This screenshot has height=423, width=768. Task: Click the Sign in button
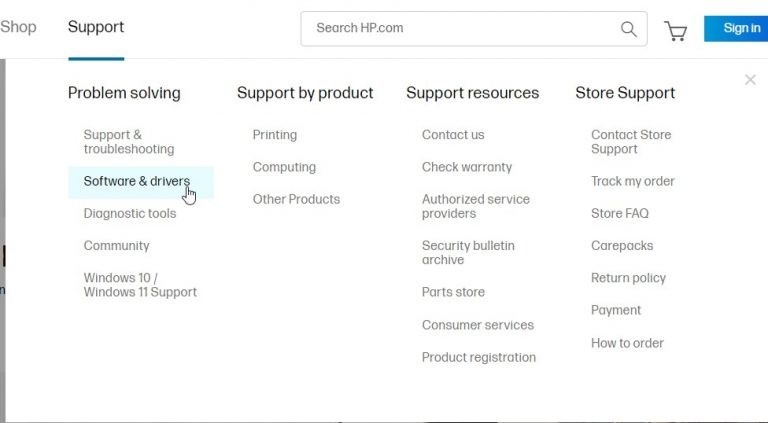741,28
